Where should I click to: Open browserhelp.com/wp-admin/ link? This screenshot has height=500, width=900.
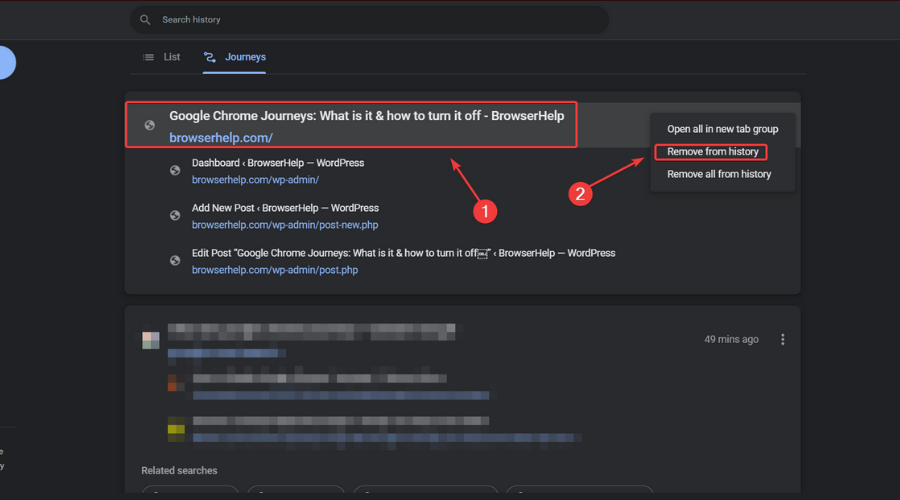tap(255, 180)
